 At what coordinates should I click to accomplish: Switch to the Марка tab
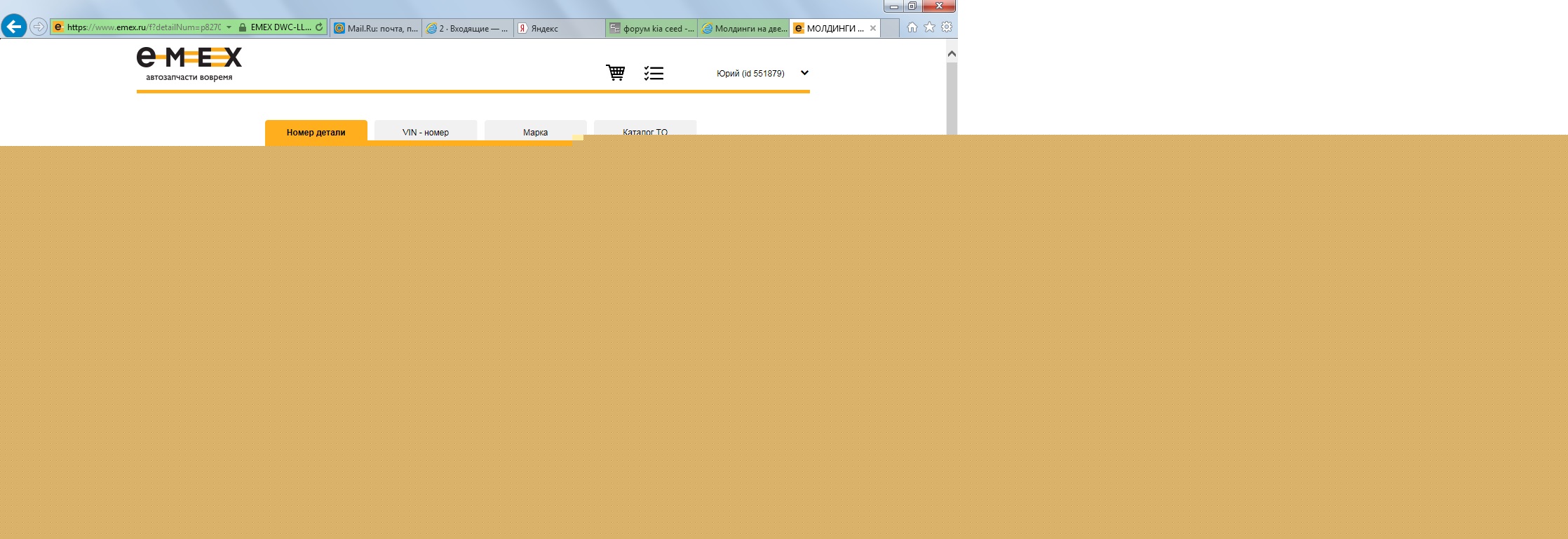click(535, 132)
